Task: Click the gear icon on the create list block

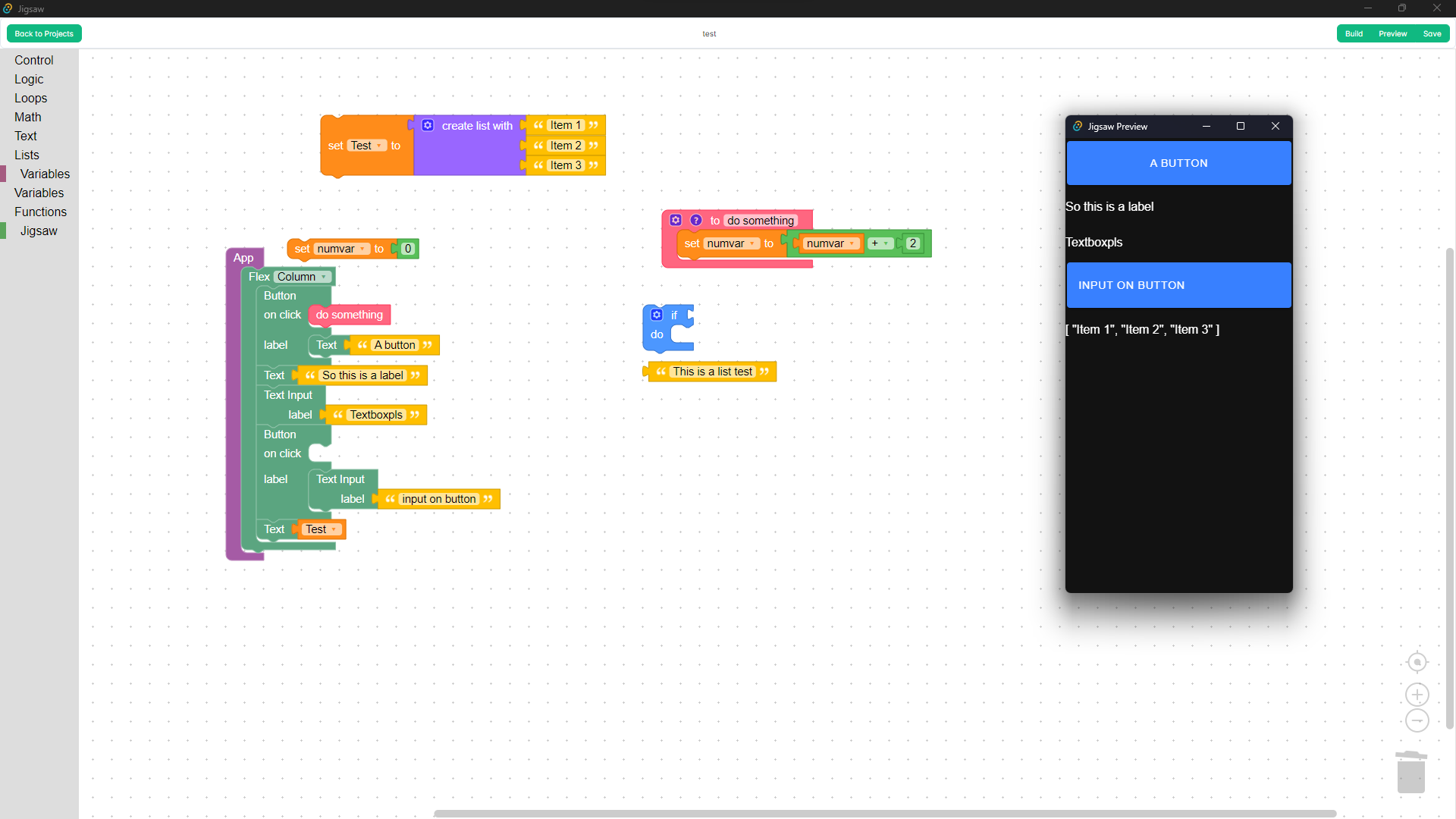Action: click(x=428, y=125)
